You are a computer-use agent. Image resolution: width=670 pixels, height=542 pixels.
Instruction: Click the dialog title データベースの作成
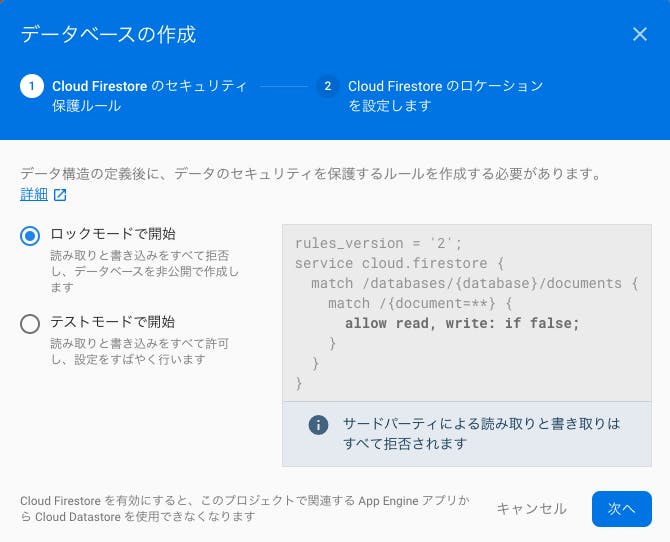109,34
